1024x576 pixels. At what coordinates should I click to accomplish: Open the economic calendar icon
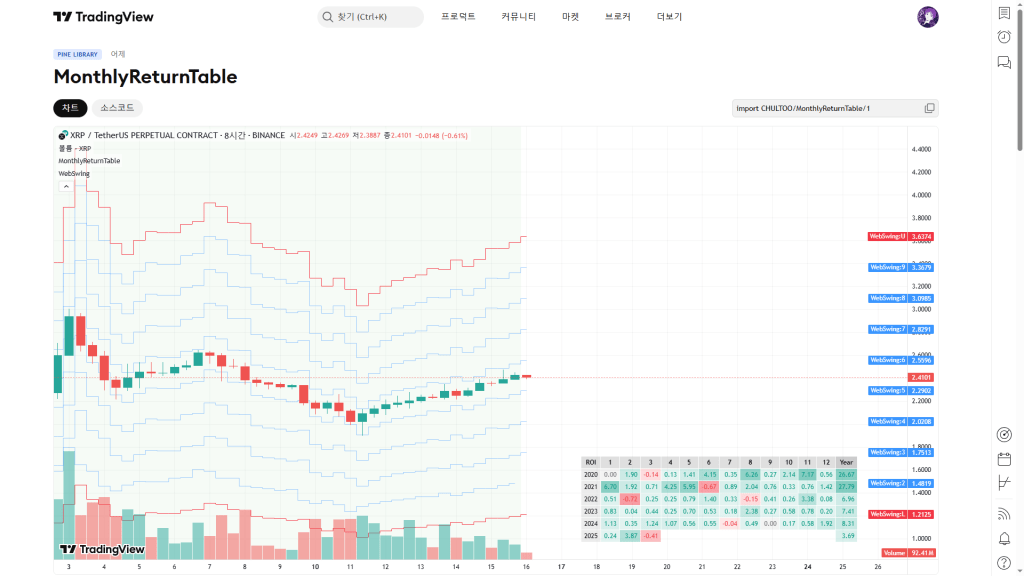click(1004, 459)
